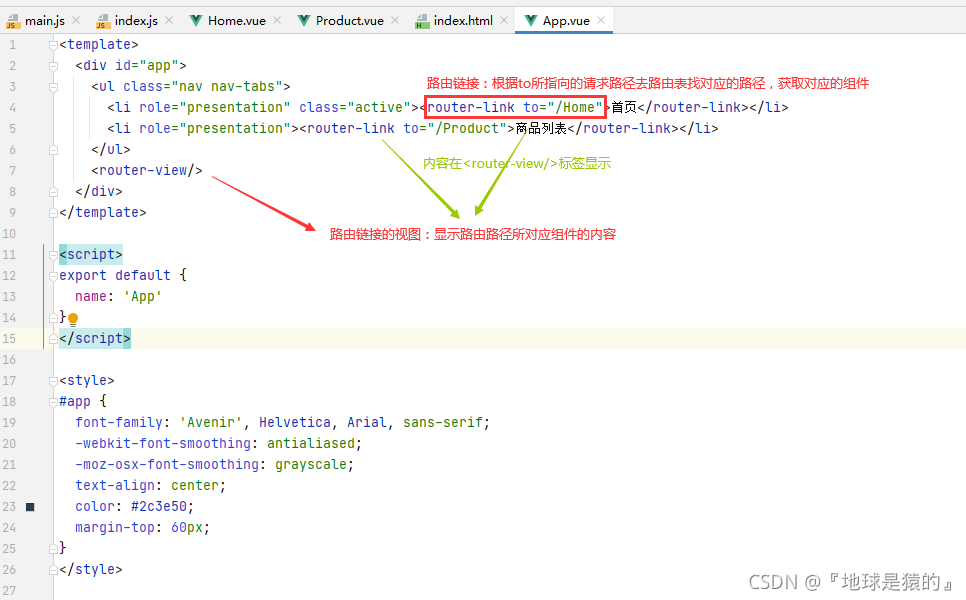This screenshot has width=966, height=600.
Task: Click class="active" attribute on line 4
Action: (354, 107)
